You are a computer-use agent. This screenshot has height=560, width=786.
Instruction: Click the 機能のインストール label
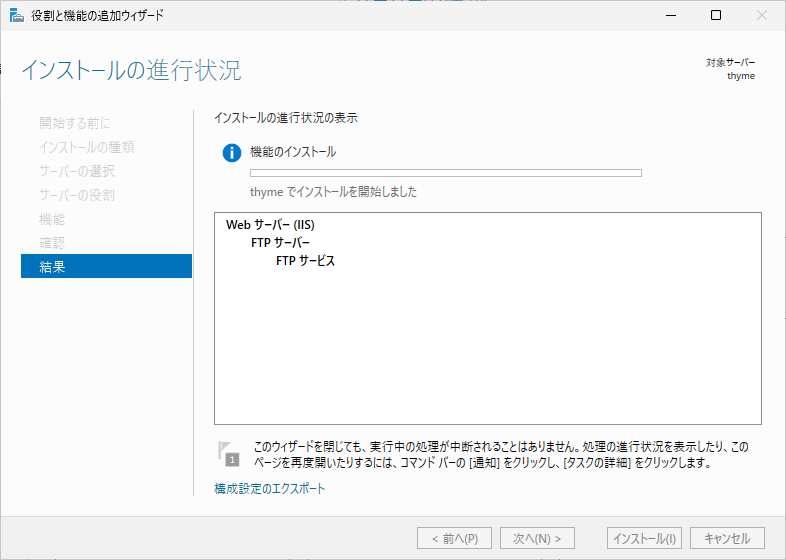pos(293,152)
